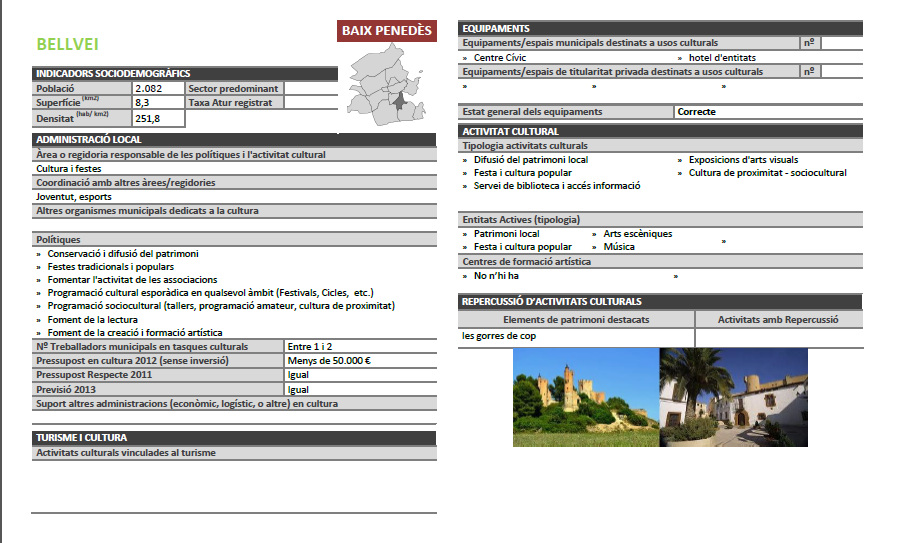Click Estat general dels equipaments label
The image size is (906, 543).
(x=532, y=112)
